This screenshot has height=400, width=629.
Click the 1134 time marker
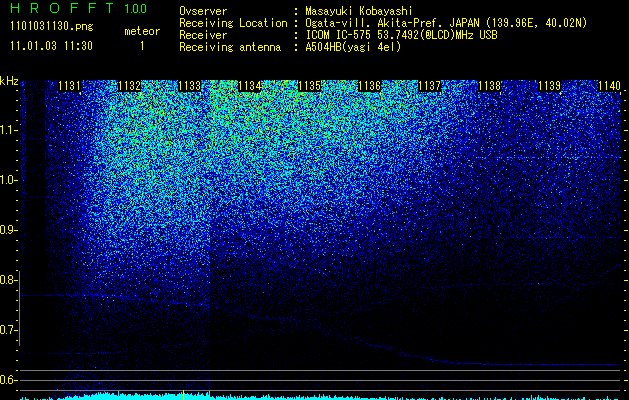point(250,86)
